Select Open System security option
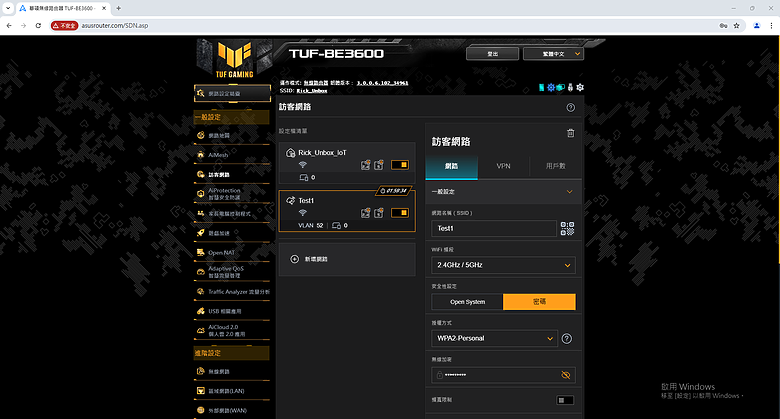 467,302
